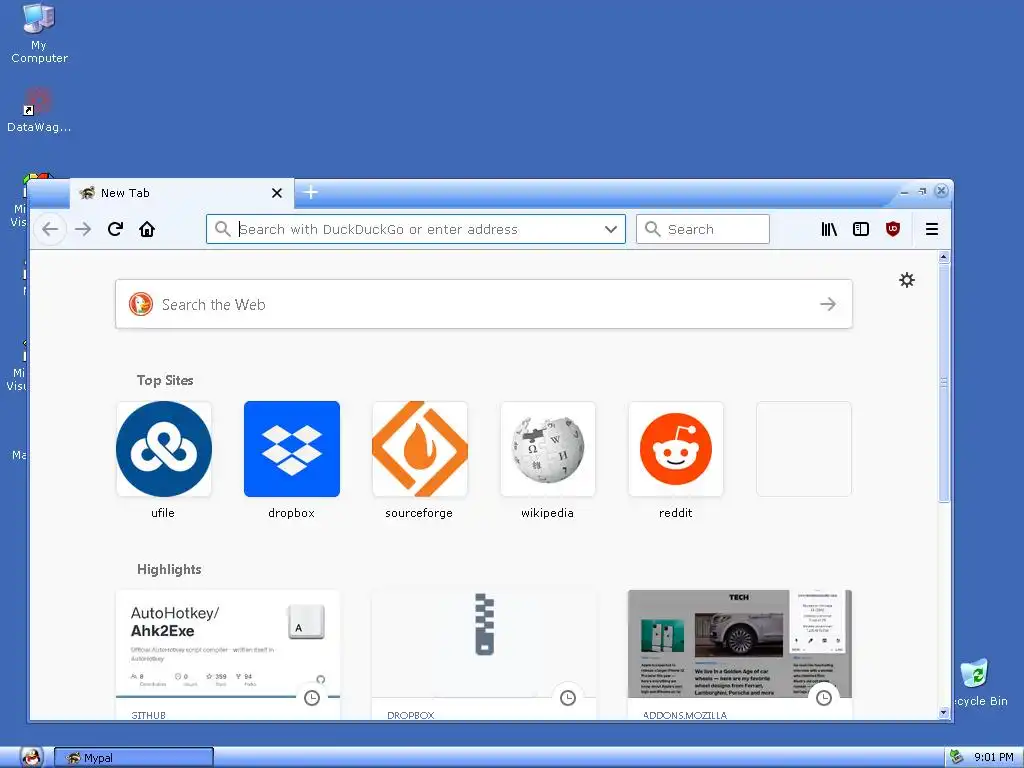The width and height of the screenshot is (1024, 768).
Task: Open My Computer desktop icon
Action: pos(39,34)
